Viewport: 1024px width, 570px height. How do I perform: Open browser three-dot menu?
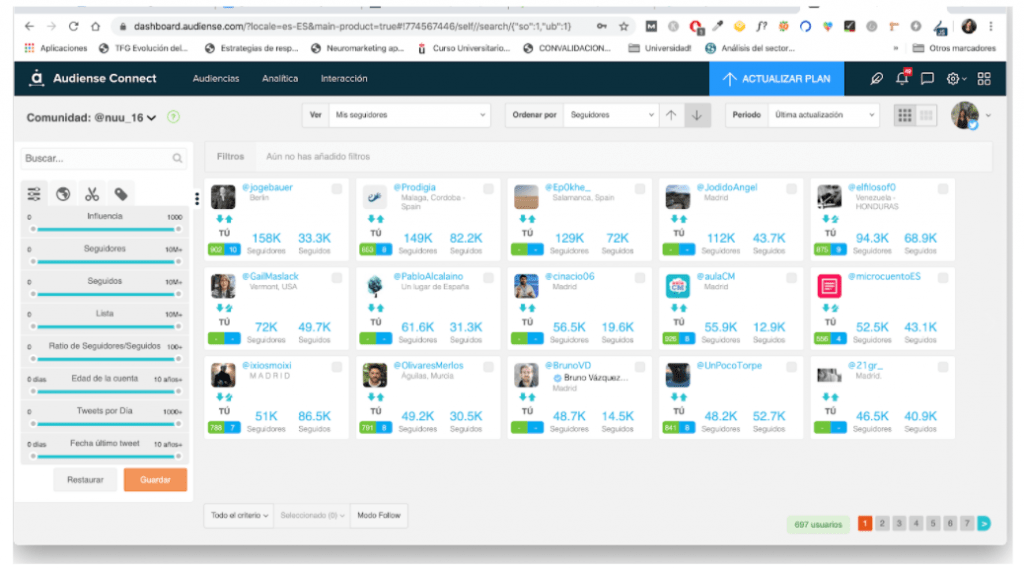pos(991,26)
